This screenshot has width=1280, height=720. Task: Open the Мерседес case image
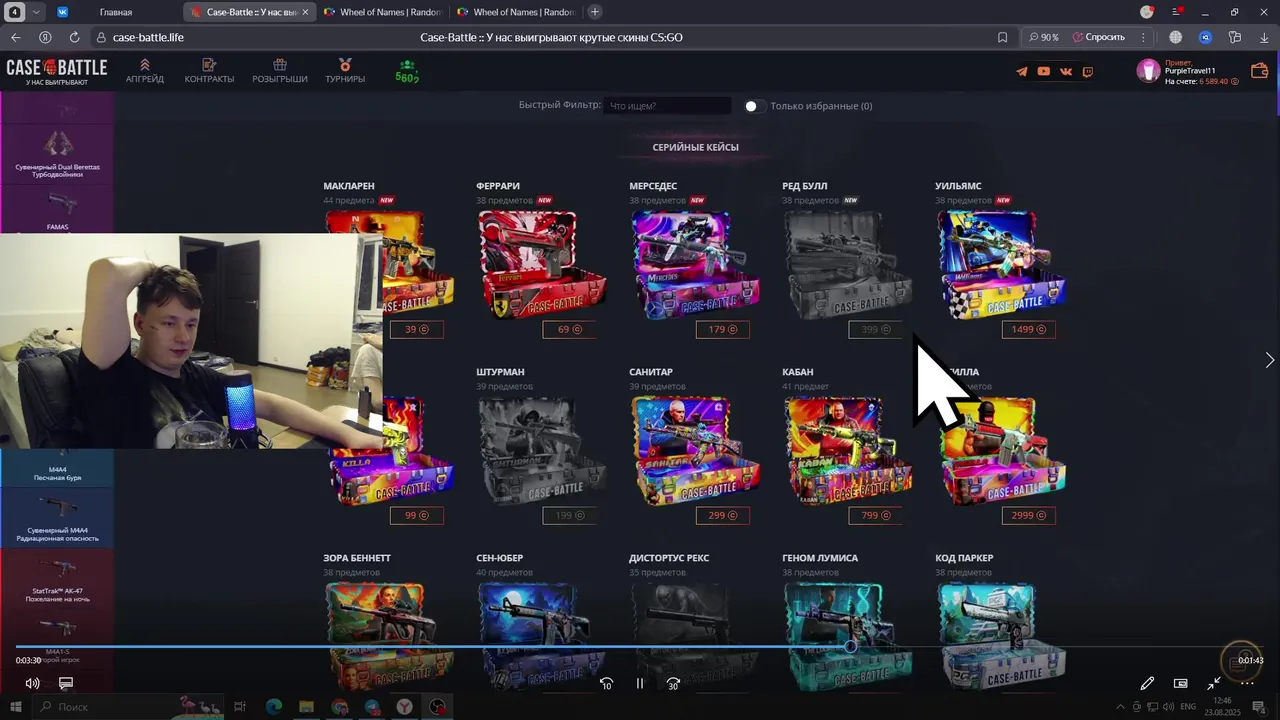point(694,264)
